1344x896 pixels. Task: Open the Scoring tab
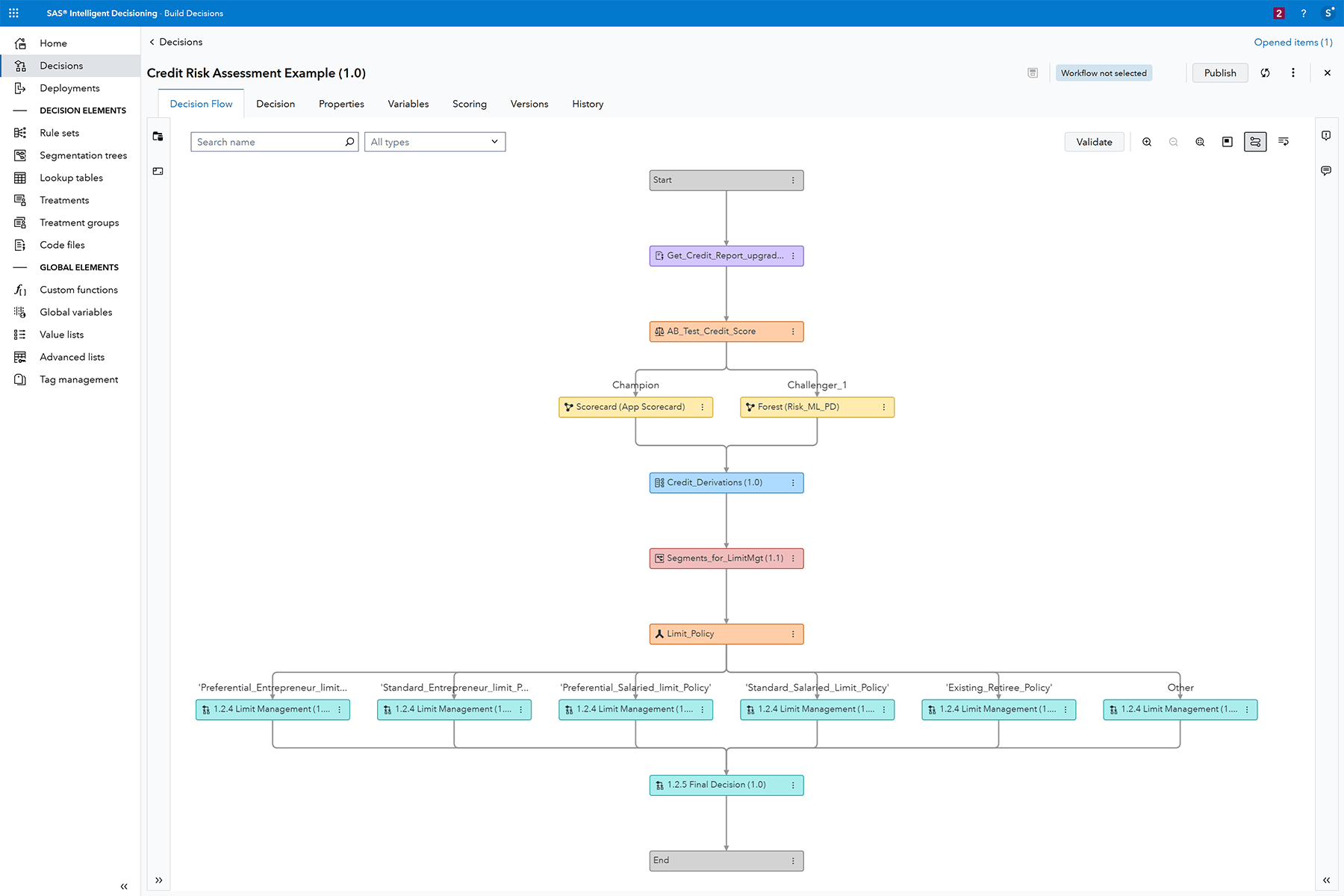469,104
